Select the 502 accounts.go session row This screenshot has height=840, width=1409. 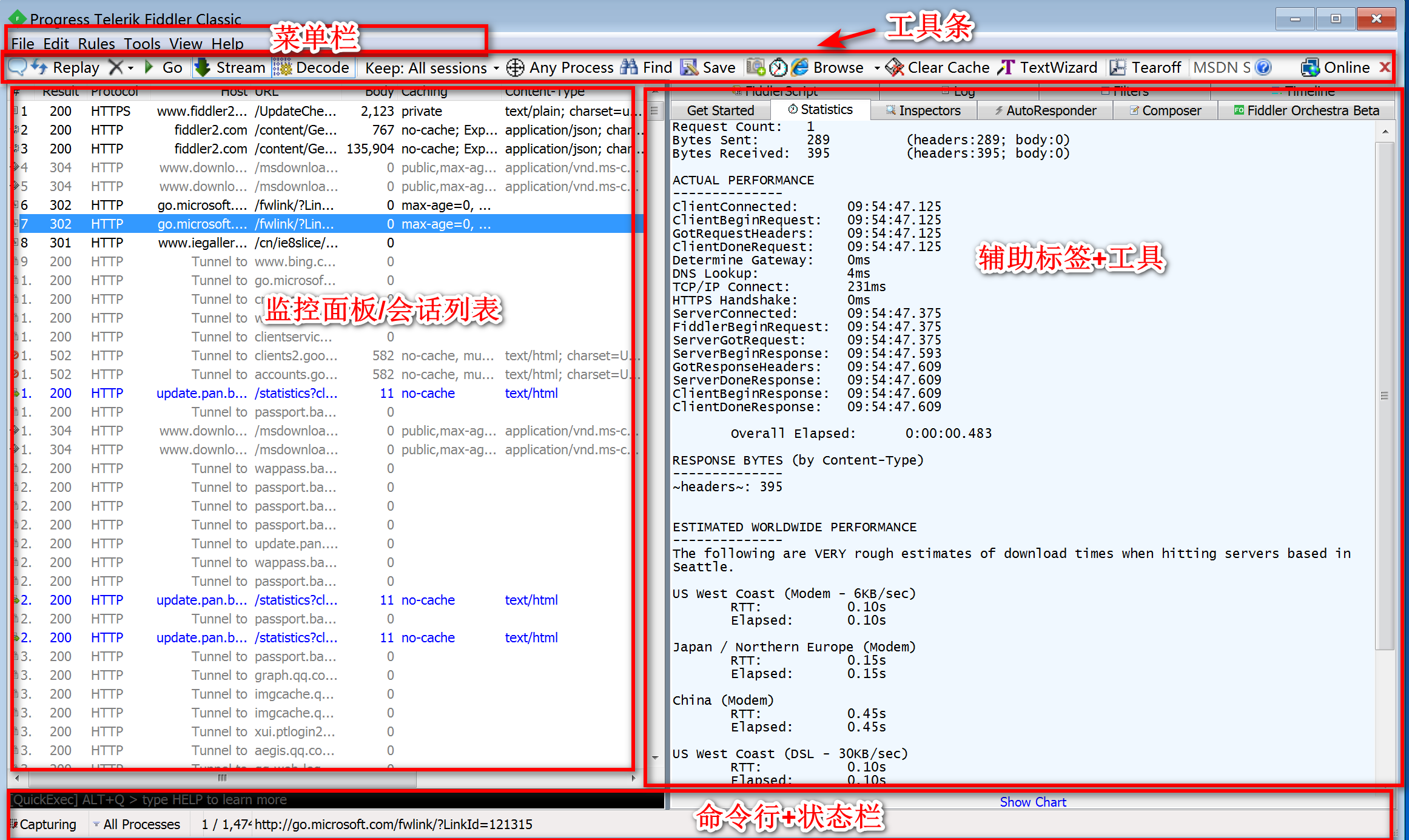point(328,375)
